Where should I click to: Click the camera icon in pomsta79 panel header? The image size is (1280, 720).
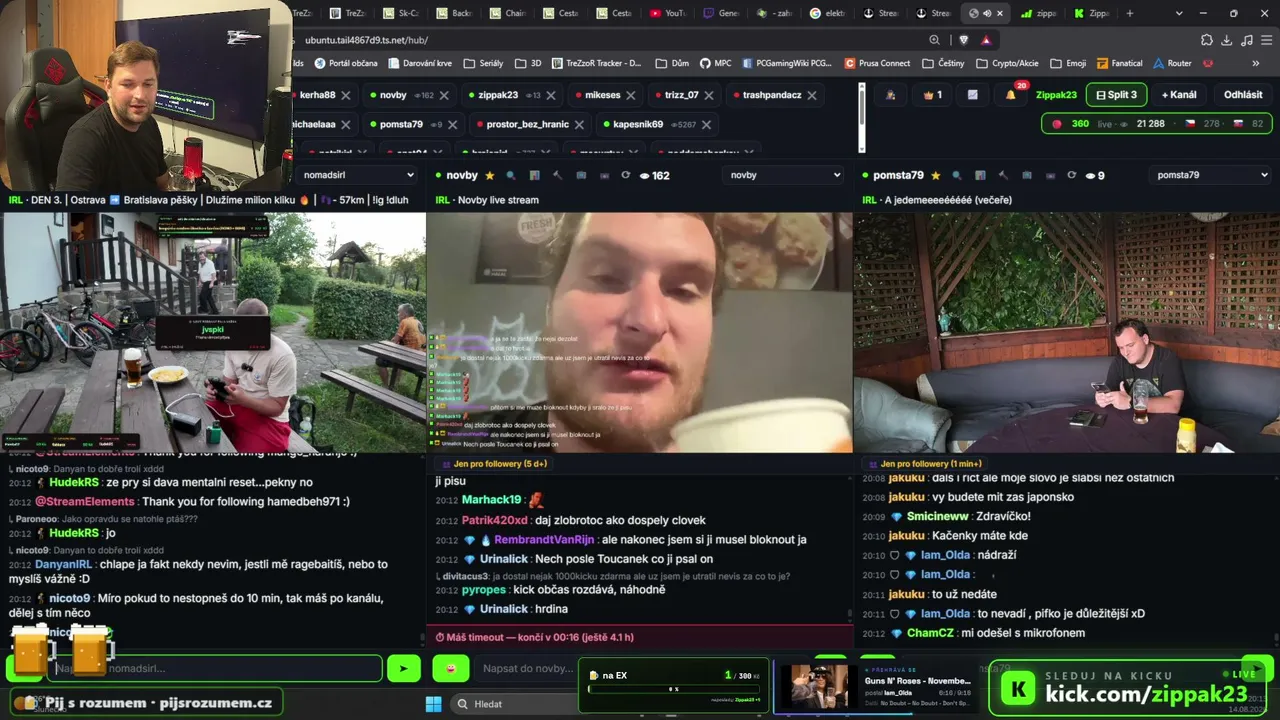[1026, 176]
